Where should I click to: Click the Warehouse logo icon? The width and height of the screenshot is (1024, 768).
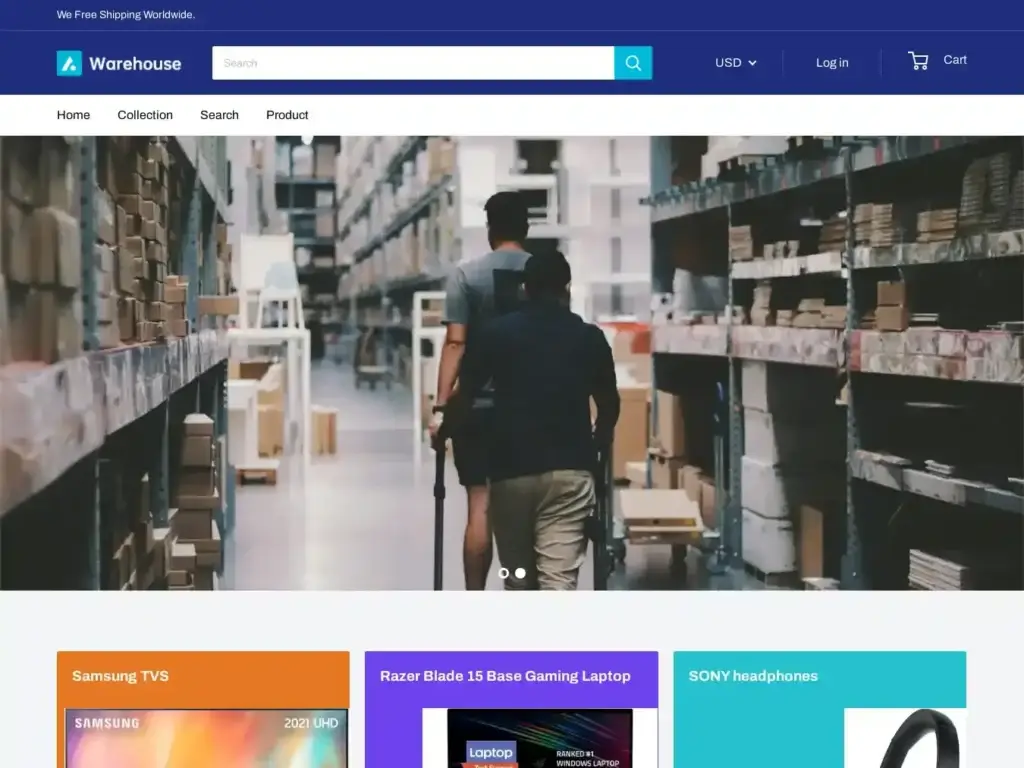pos(67,62)
